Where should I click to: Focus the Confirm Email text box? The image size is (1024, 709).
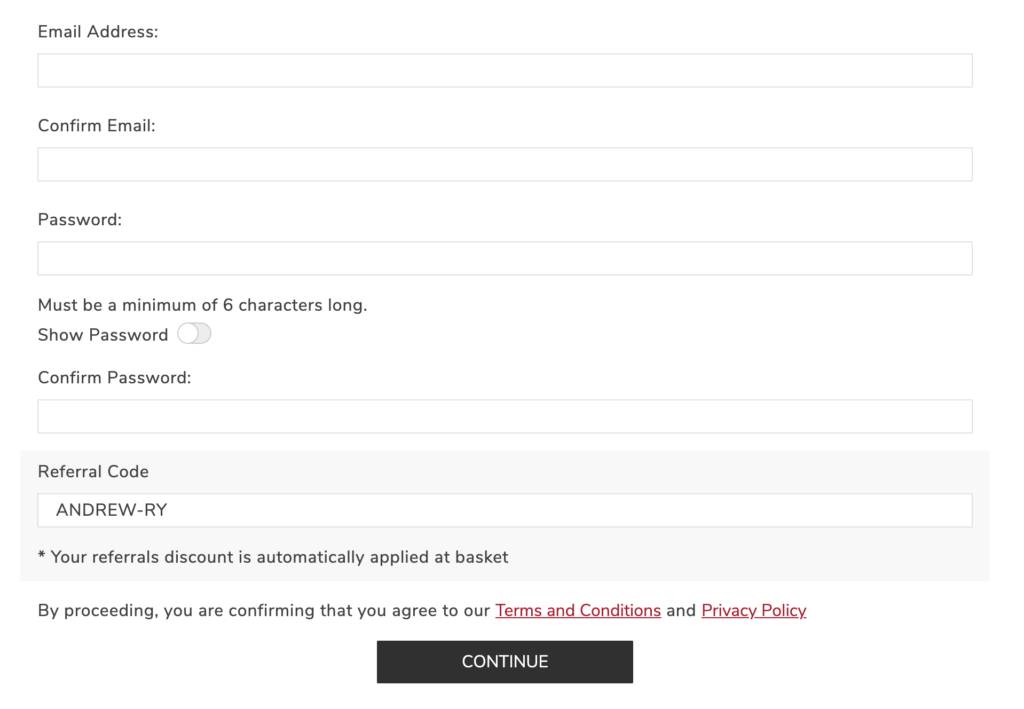coord(505,165)
